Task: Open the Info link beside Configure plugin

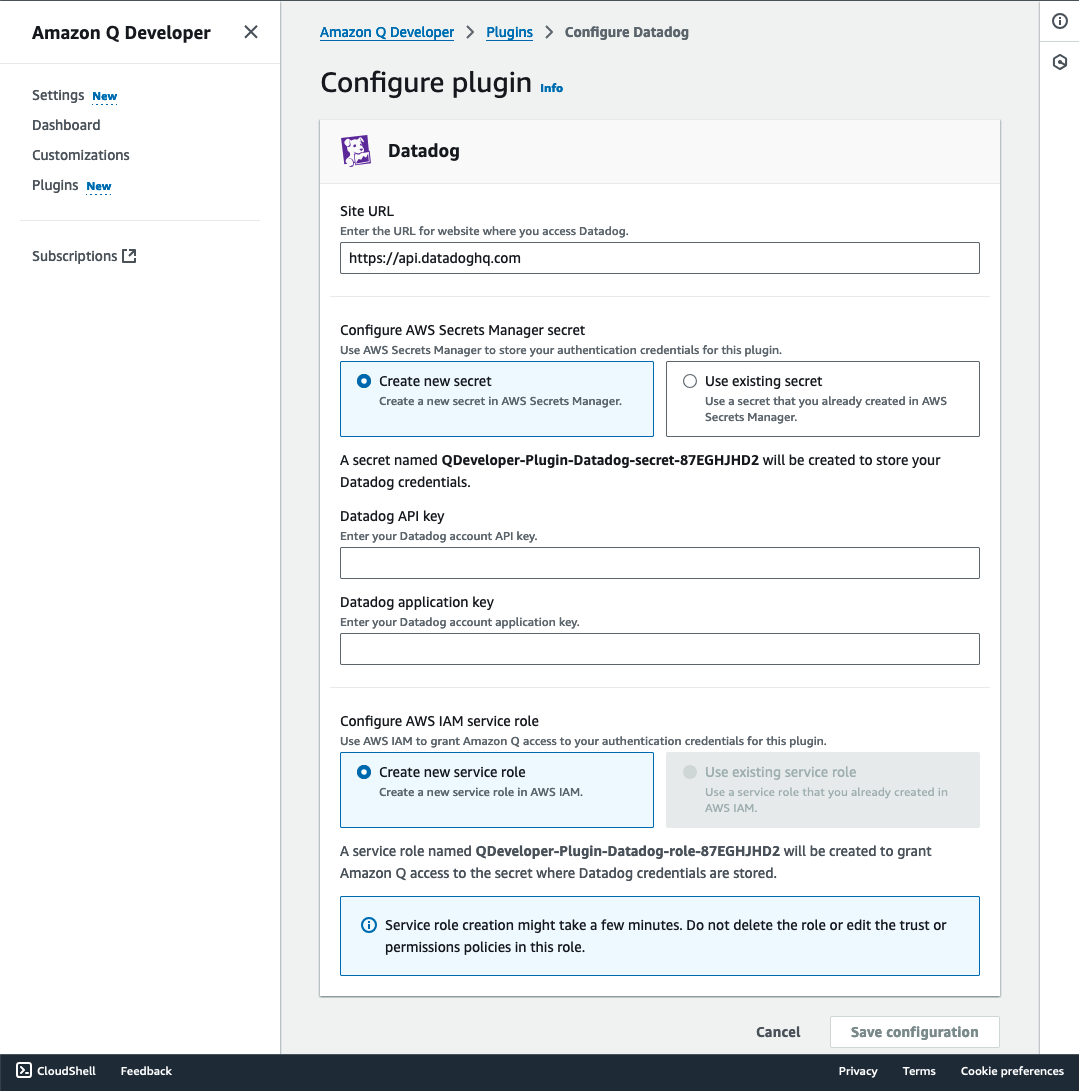Action: click(552, 88)
